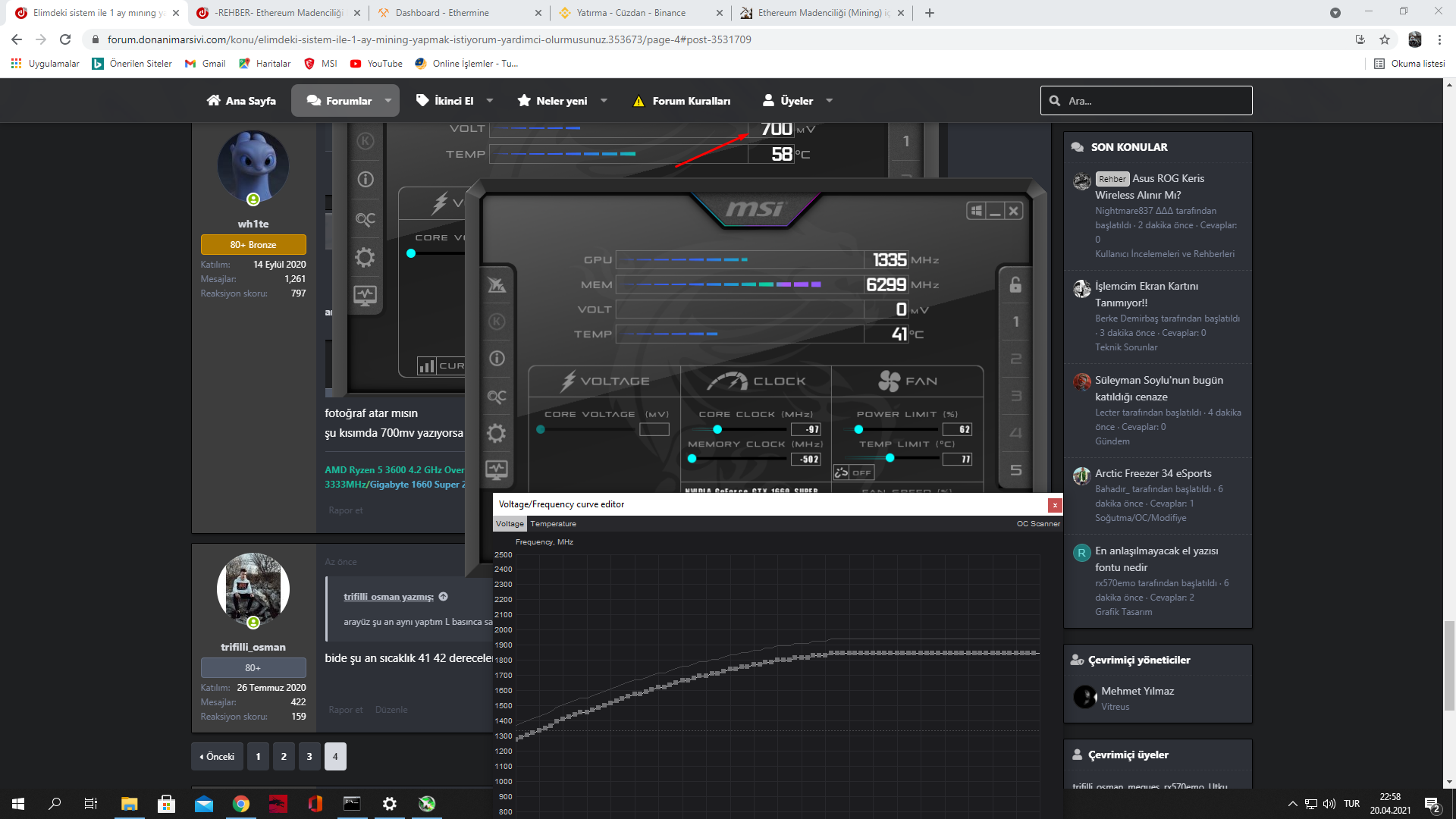This screenshot has width=1456, height=819.
Task: Toggle the power/temp limit link OFF button
Action: 854,472
